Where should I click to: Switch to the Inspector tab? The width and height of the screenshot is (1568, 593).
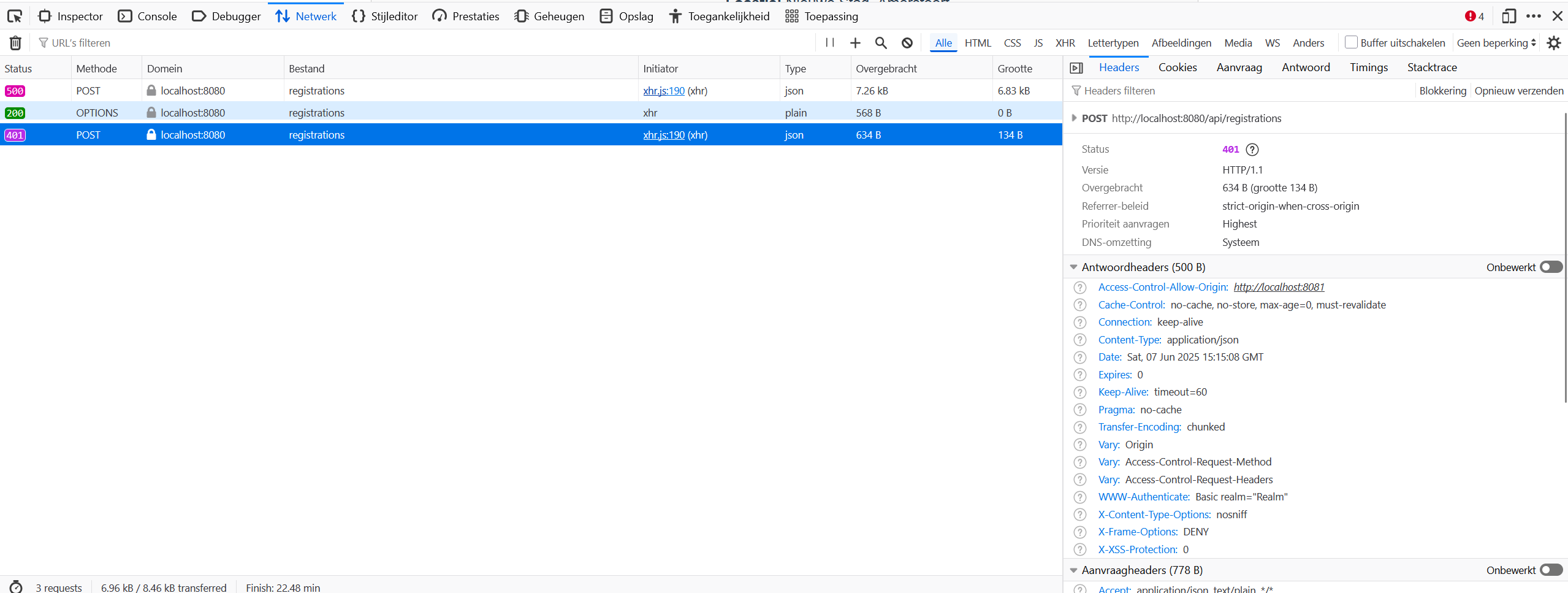[x=70, y=17]
